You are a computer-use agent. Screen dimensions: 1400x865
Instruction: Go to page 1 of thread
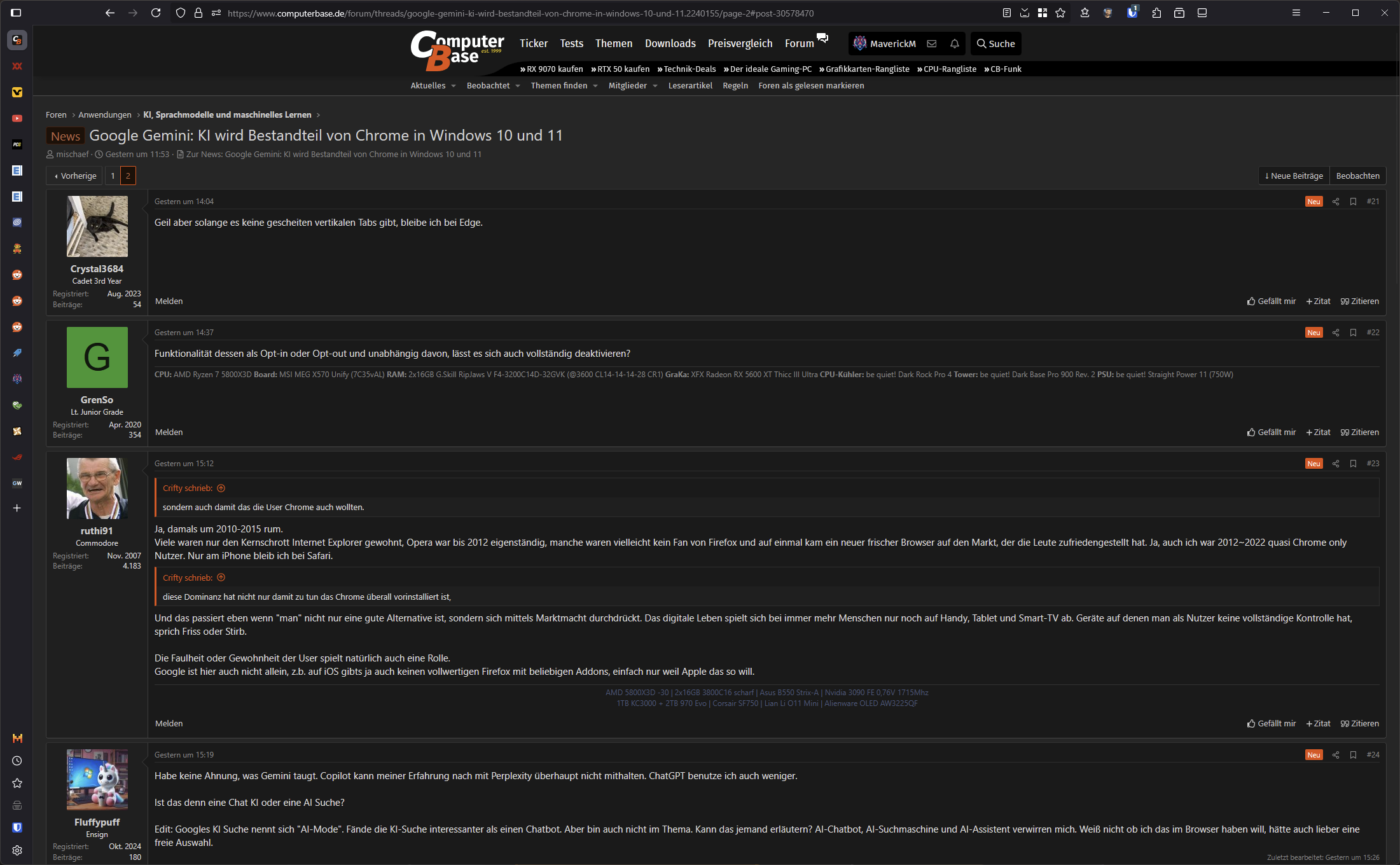point(113,176)
